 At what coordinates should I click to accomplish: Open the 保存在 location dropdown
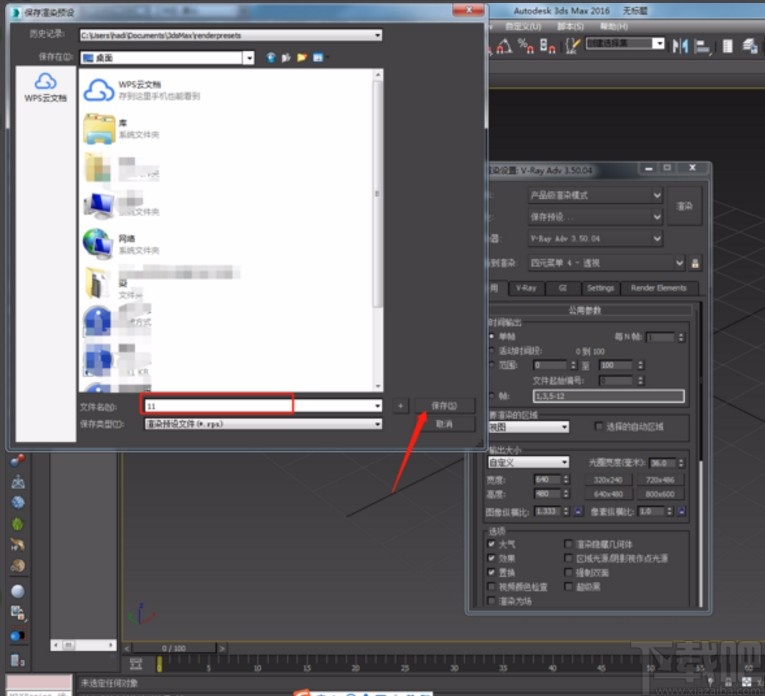click(249, 58)
